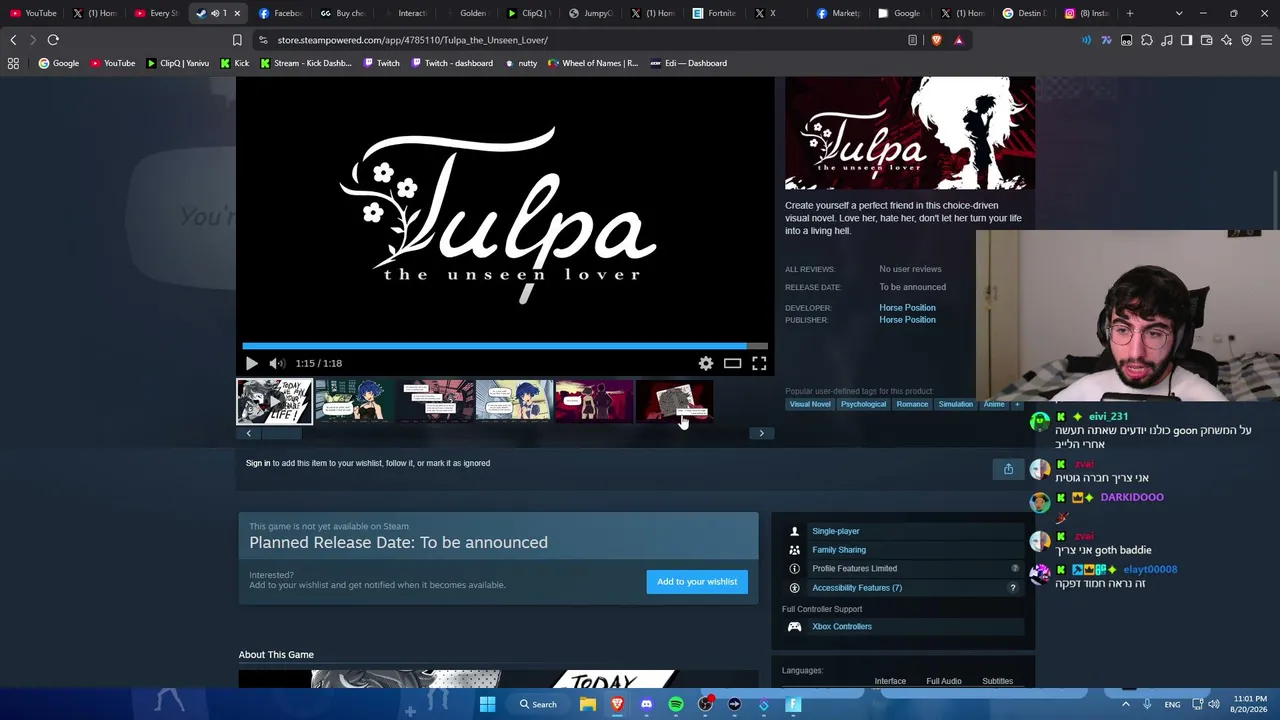Switch to the Golden tab
Screen dimensions: 1280x720
pyautogui.click(x=466, y=13)
